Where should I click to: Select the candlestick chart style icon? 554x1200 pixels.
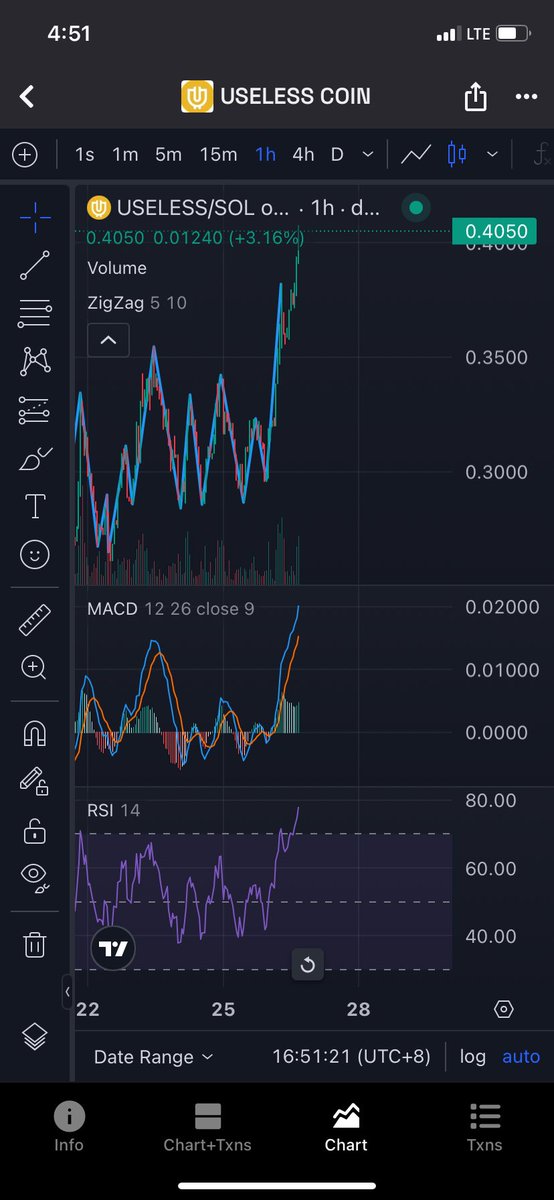coord(457,154)
